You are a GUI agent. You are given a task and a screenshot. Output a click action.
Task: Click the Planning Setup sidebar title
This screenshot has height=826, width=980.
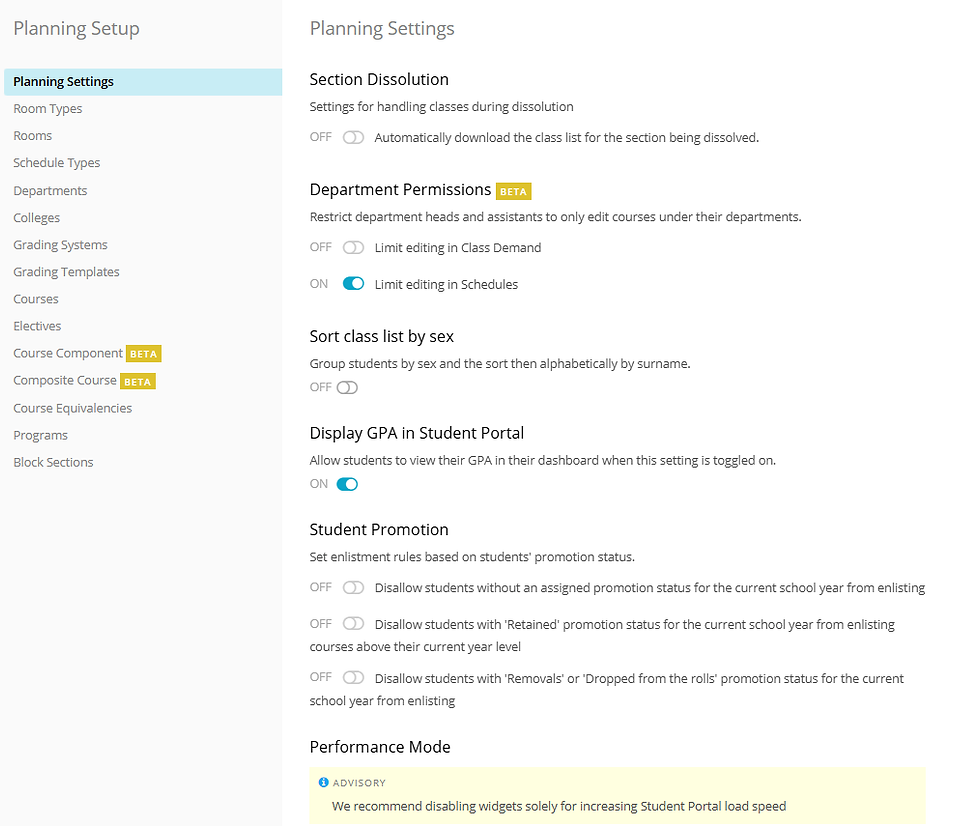[76, 29]
